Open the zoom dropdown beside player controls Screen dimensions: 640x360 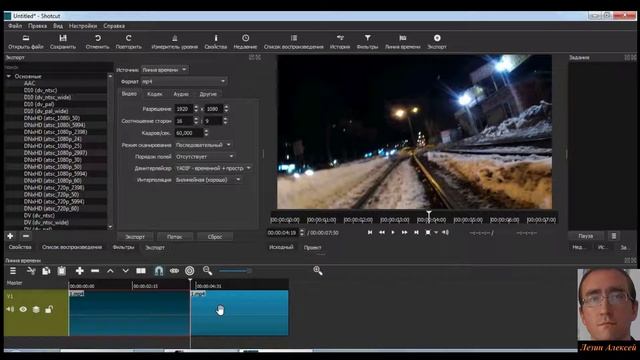pyautogui.click(x=436, y=232)
